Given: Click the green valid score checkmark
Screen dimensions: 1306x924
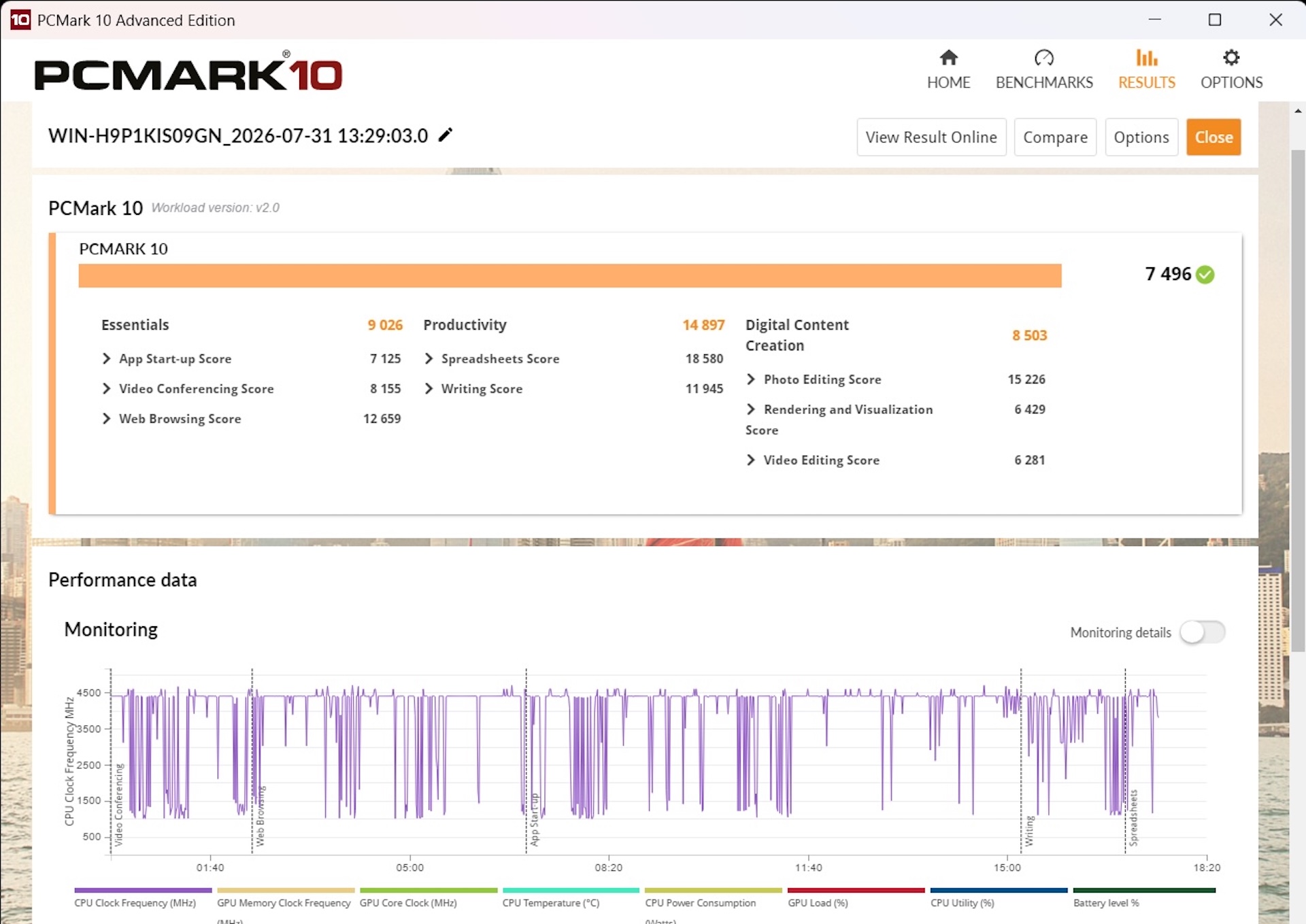Looking at the screenshot, I should point(1205,274).
